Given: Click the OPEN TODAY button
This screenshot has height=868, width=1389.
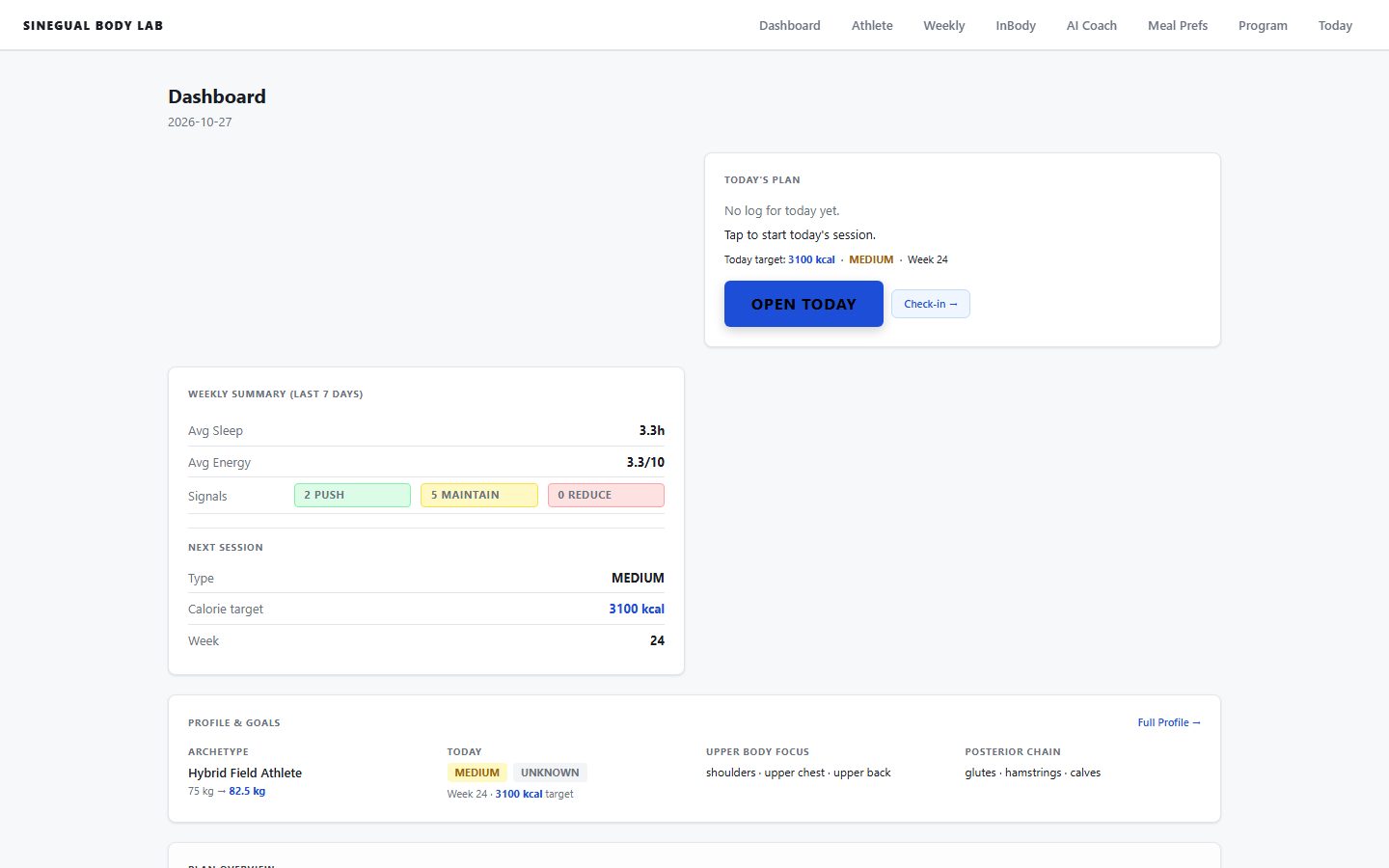Looking at the screenshot, I should (803, 304).
